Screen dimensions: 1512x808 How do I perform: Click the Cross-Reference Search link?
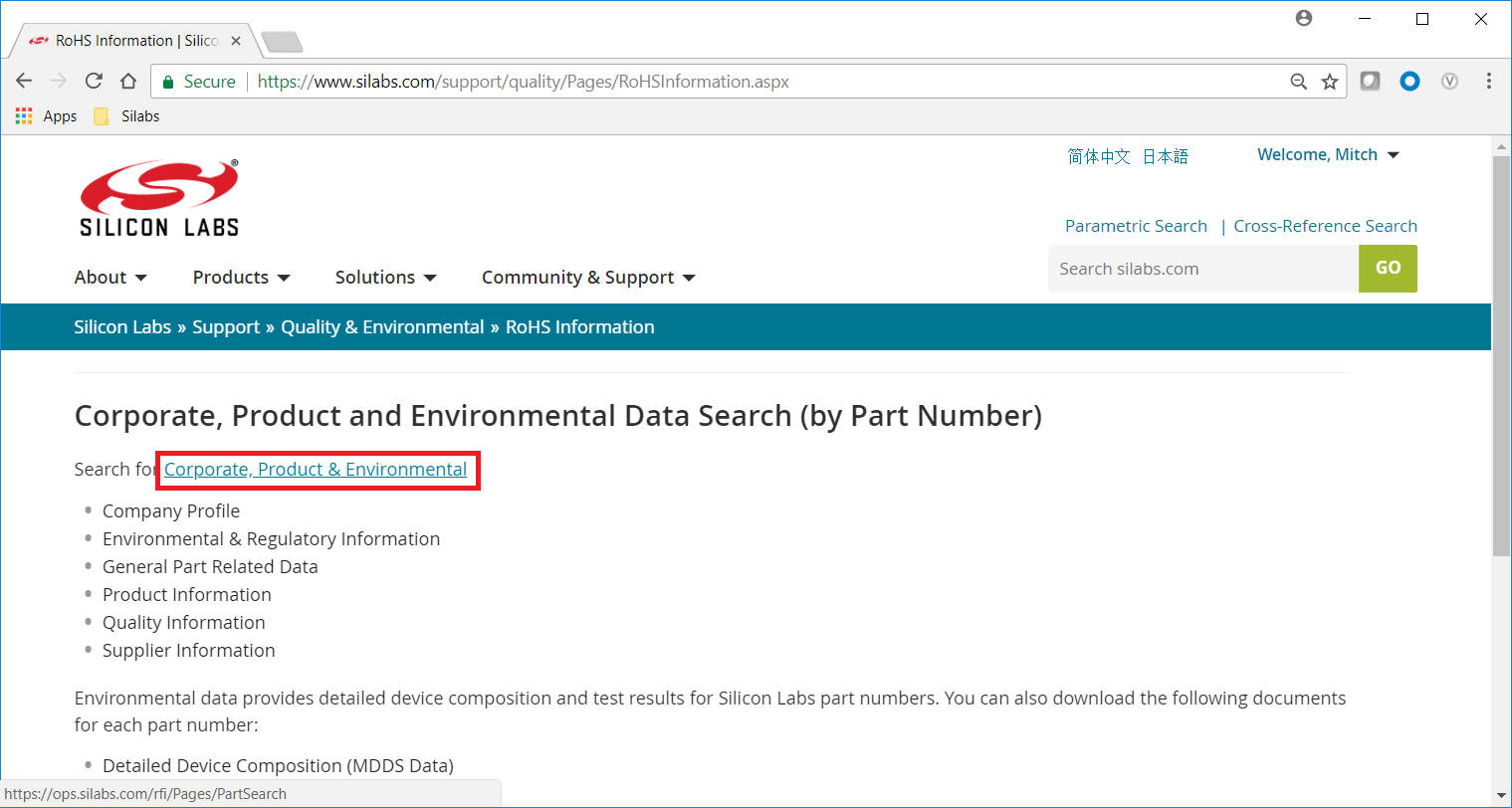[1325, 226]
